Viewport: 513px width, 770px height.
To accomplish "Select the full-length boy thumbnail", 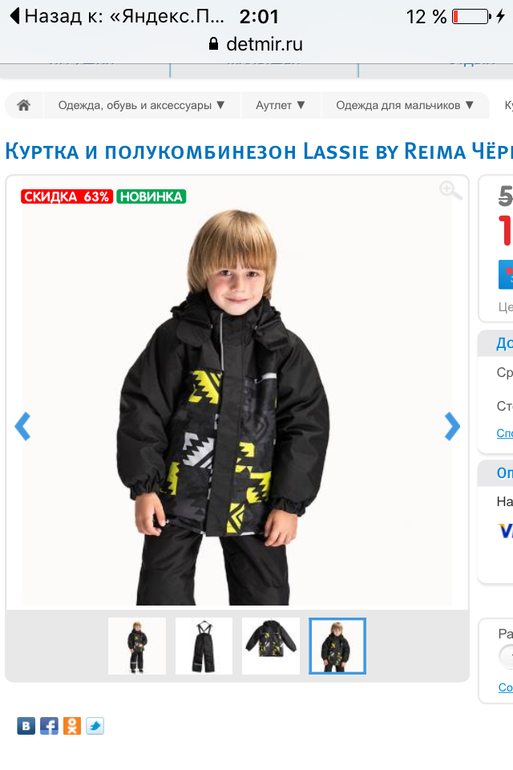I will (x=137, y=646).
